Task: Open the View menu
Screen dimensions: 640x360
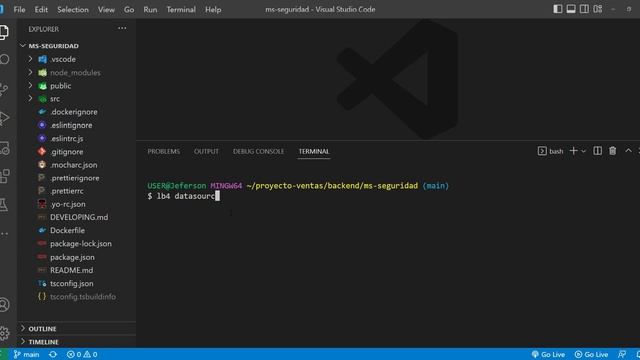Action: point(106,9)
